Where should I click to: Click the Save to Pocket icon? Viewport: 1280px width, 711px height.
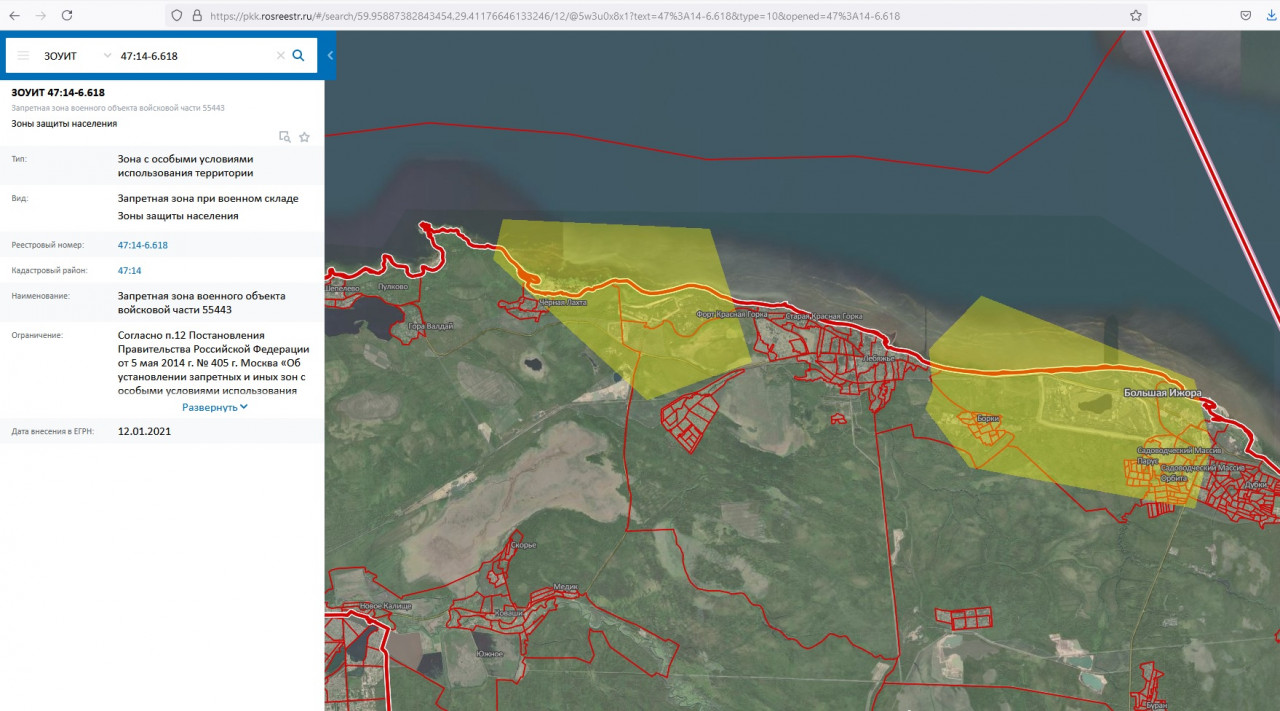(x=1246, y=16)
